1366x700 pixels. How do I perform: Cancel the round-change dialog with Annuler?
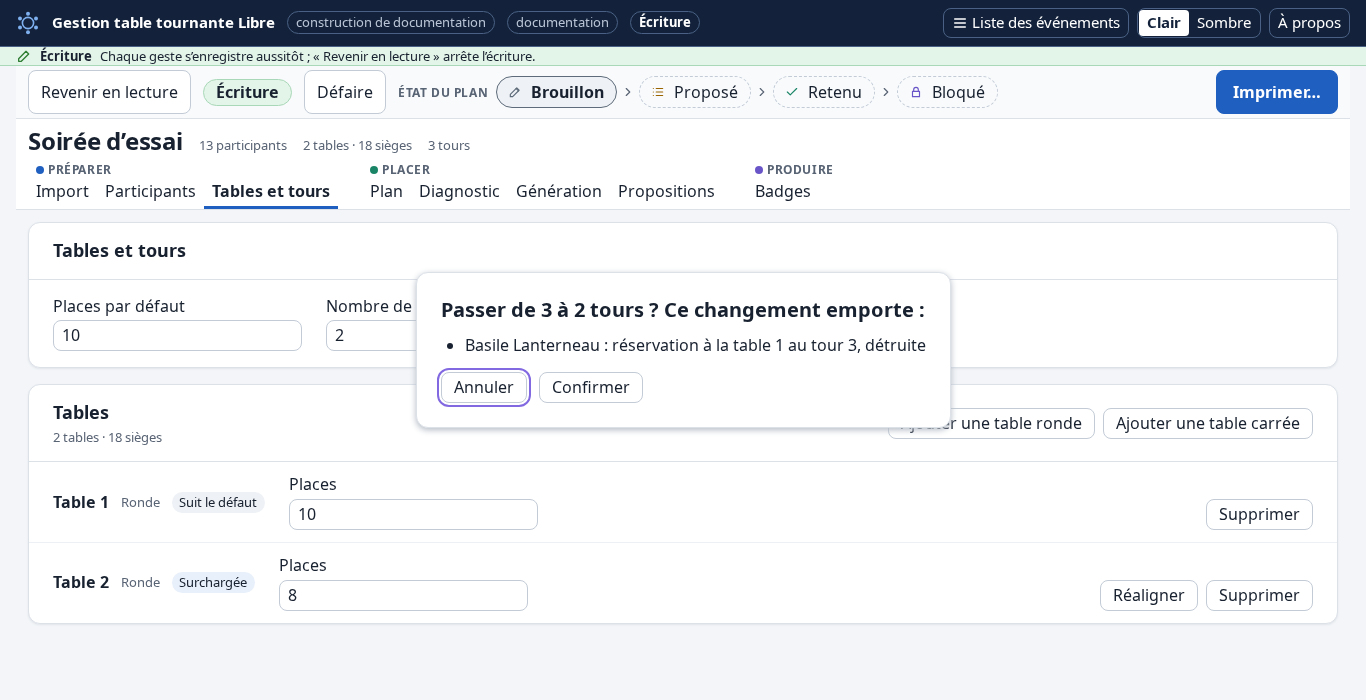484,387
